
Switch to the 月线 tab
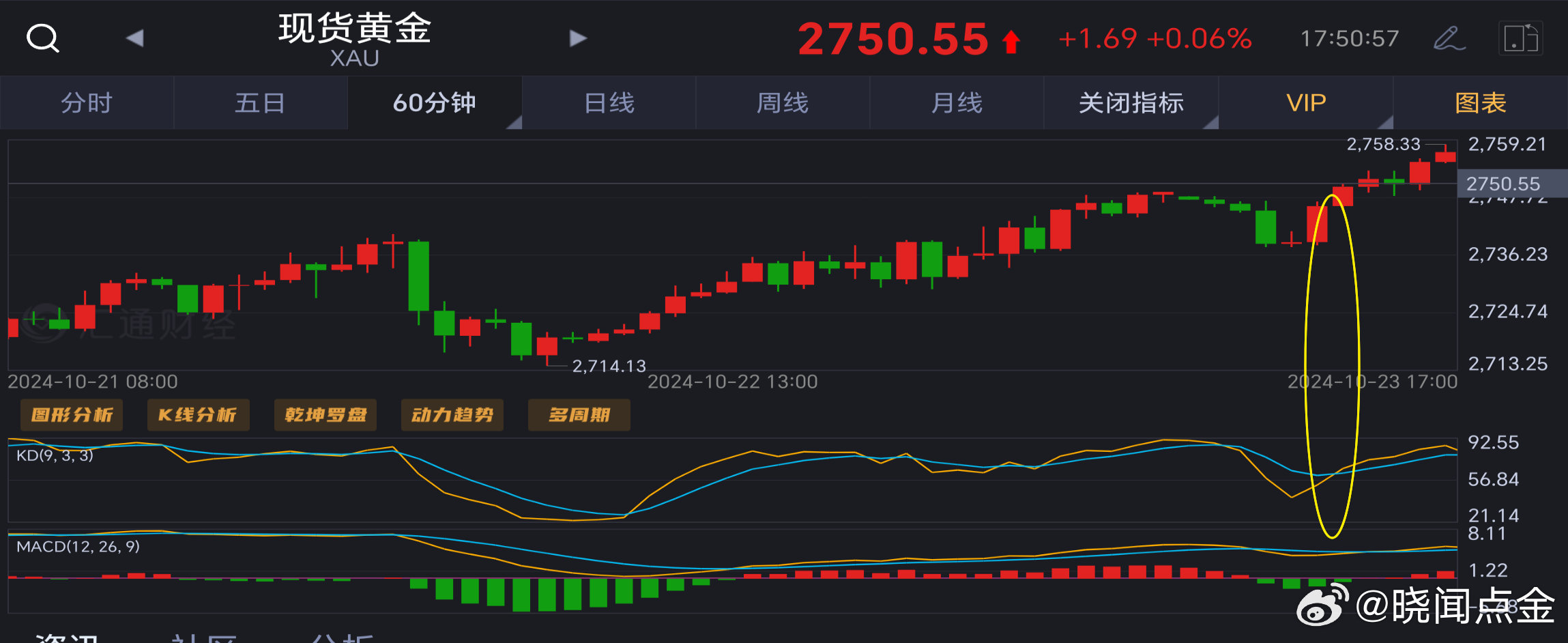957,103
